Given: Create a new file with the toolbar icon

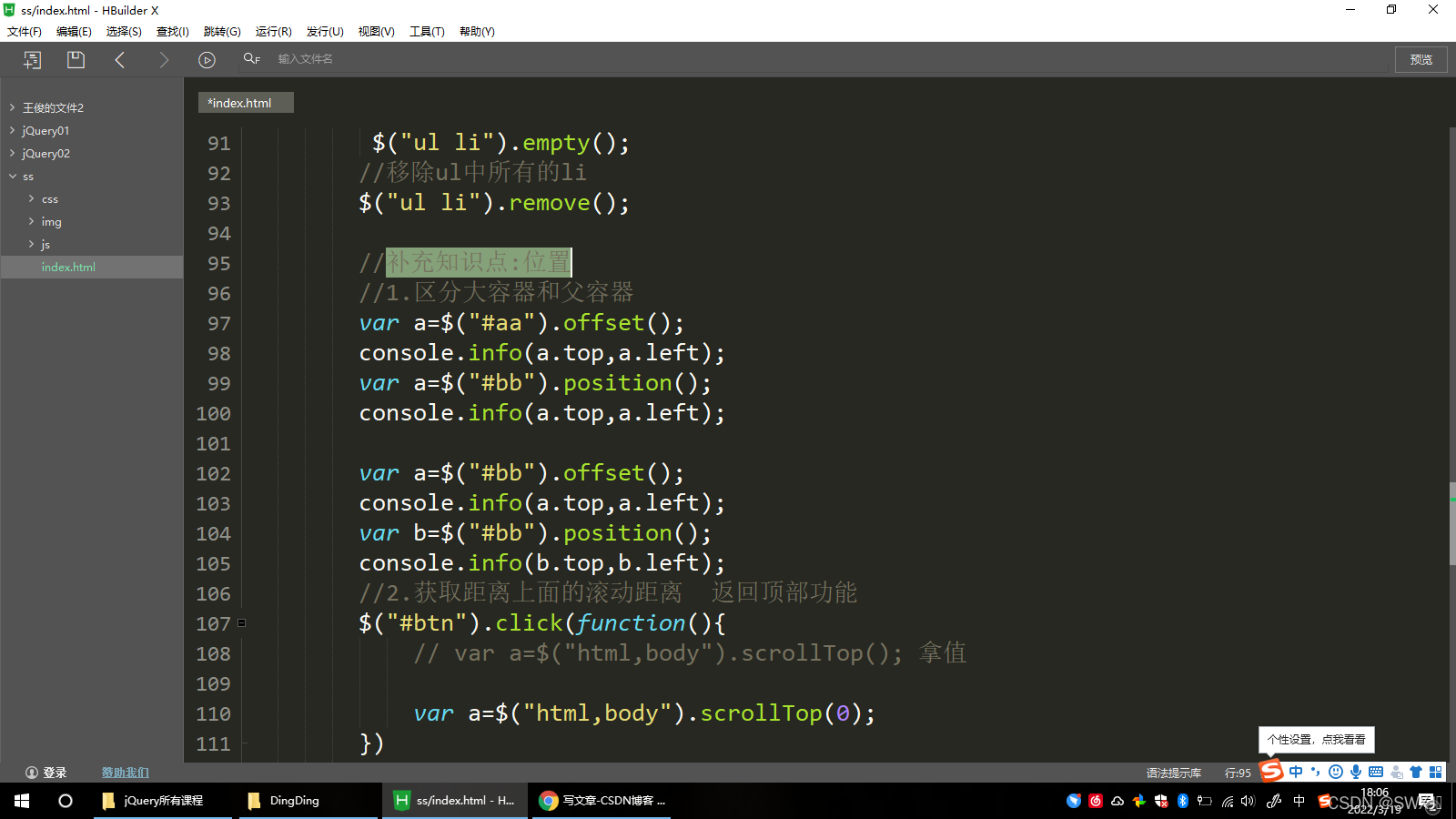Looking at the screenshot, I should tap(33, 59).
